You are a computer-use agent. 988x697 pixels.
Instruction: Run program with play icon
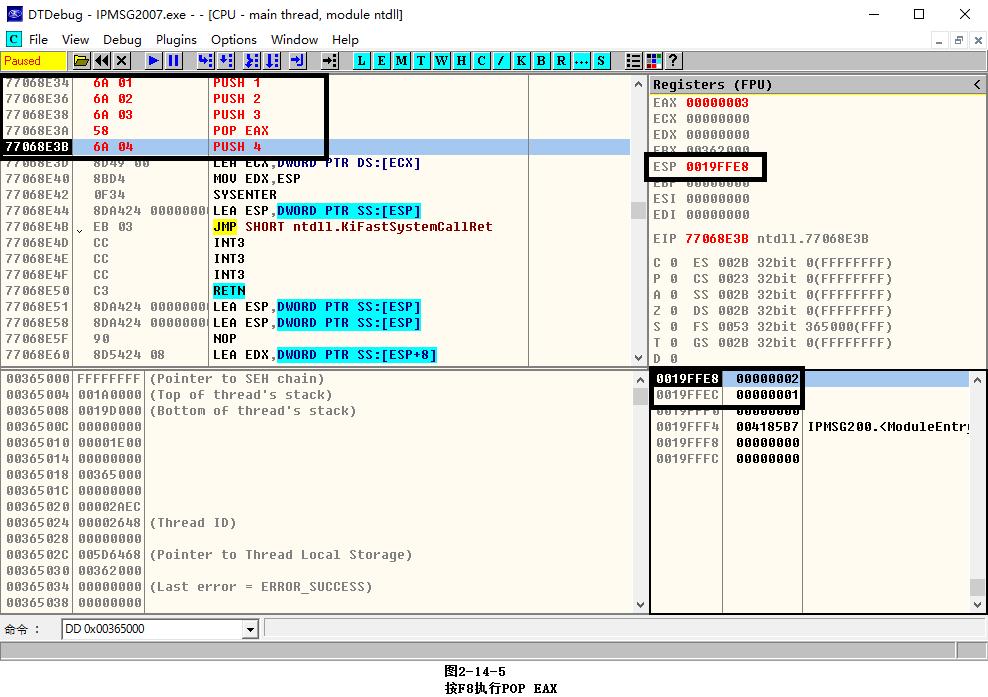[x=154, y=61]
